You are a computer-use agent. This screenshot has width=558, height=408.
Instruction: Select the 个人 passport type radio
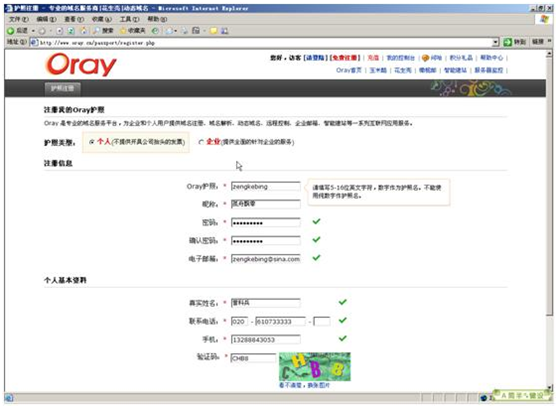[x=92, y=142]
